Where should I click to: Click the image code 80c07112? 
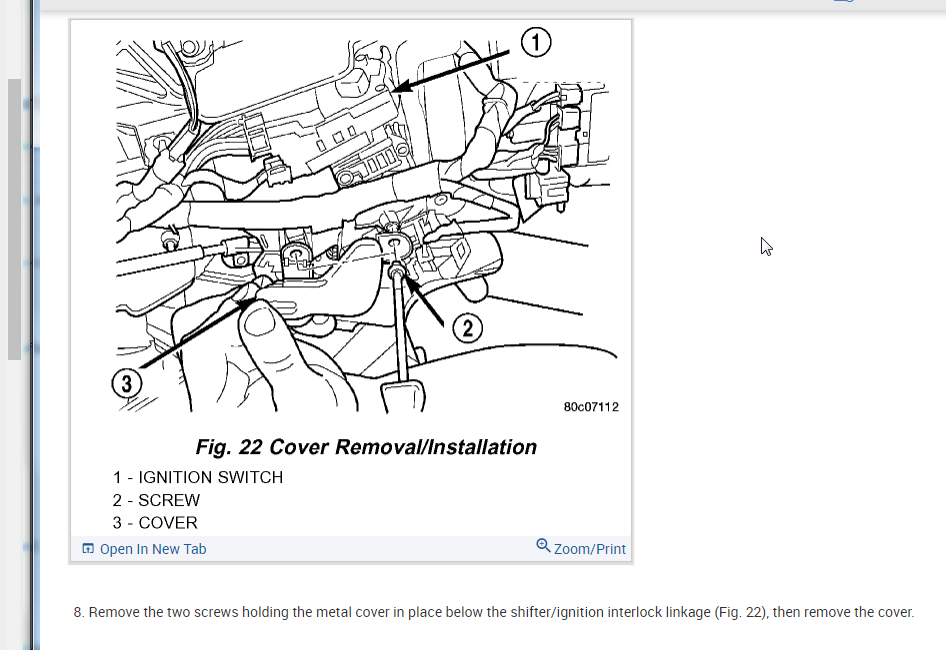click(x=591, y=407)
